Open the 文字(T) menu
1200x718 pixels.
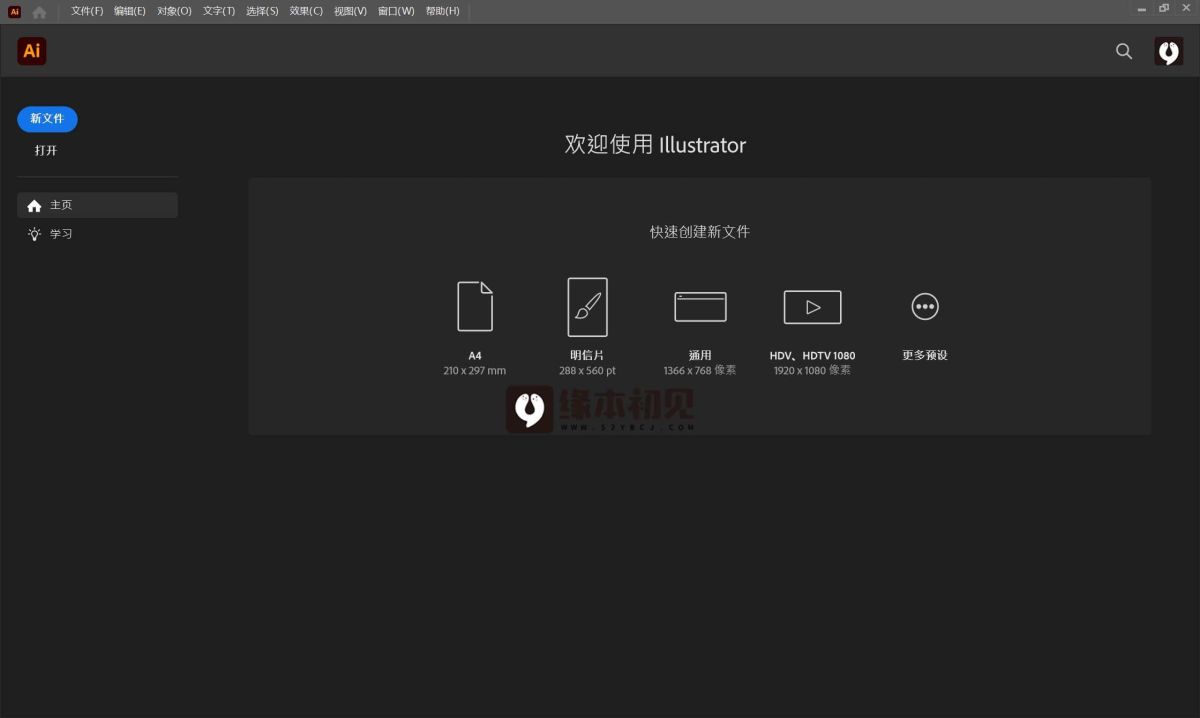point(219,11)
